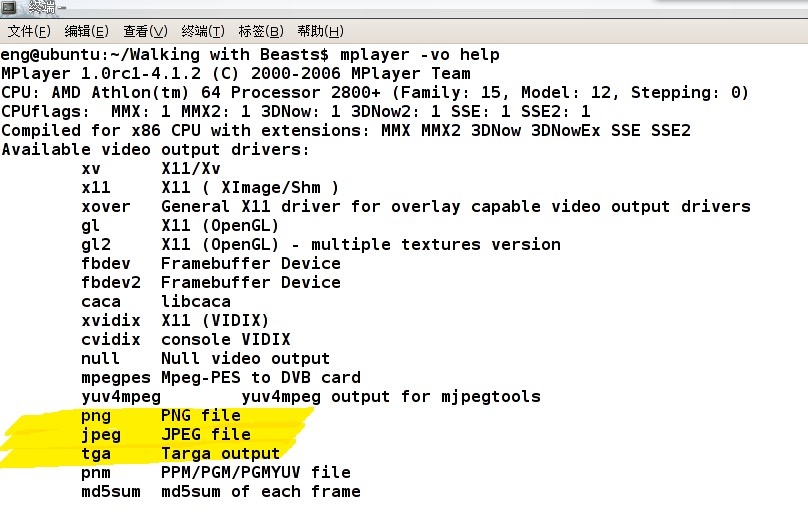The image size is (808, 518).
Task: Click the 'xvidix' X11 (VIDIX) row
Action: point(175,321)
